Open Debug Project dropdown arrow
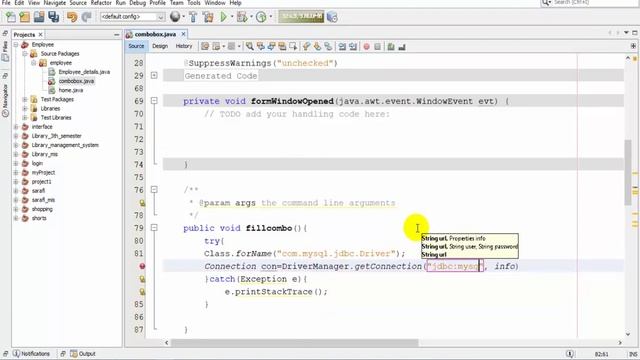Screen dimensions: 640x360 [251, 17]
